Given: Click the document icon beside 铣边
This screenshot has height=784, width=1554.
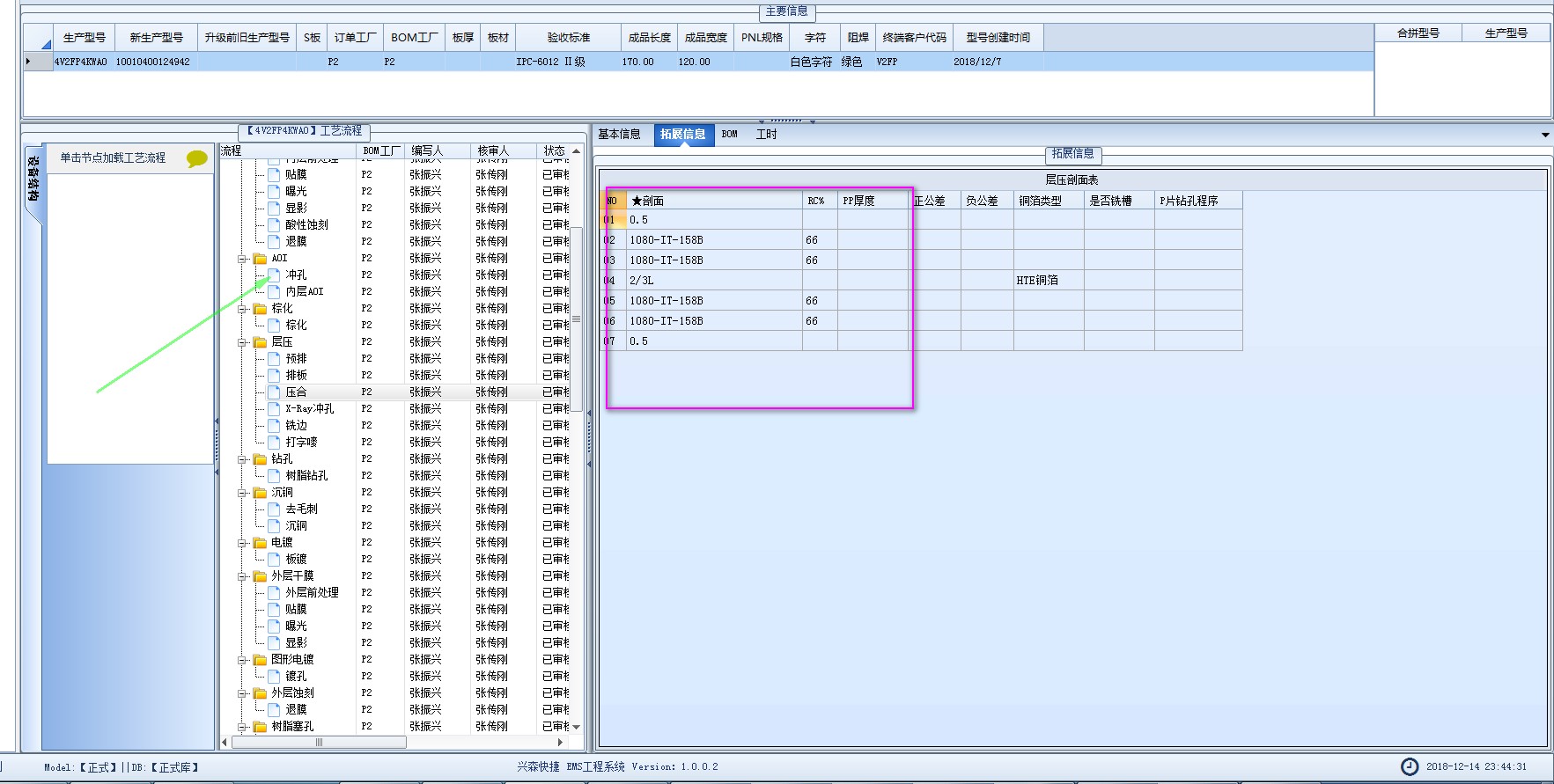Looking at the screenshot, I should pyautogui.click(x=274, y=426).
